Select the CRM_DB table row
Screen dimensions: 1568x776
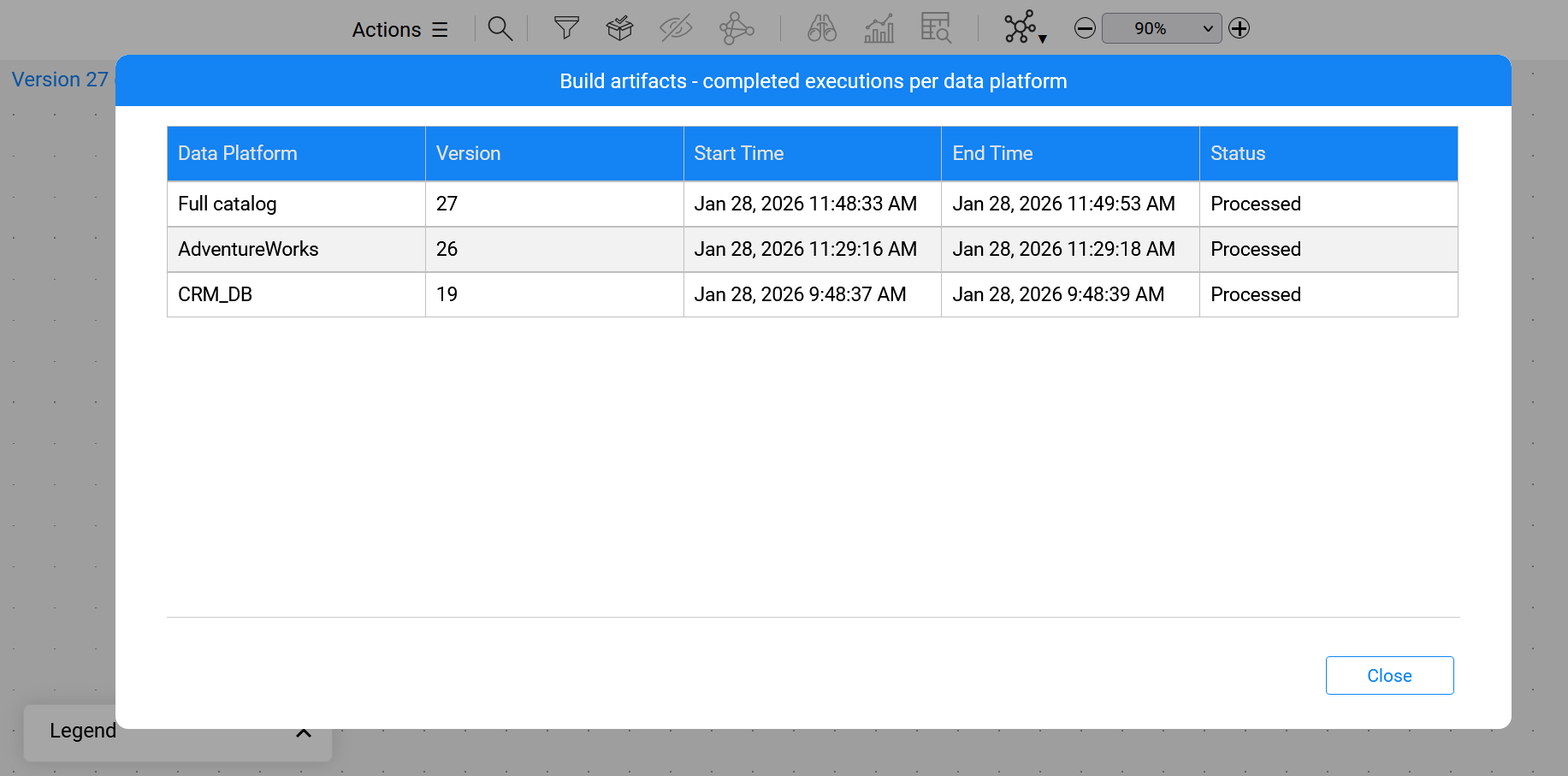click(x=216, y=294)
